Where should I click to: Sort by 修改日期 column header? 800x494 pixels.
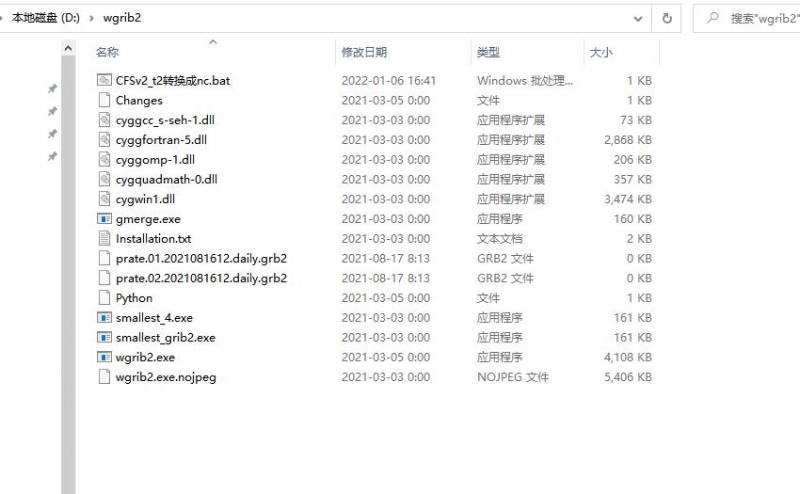coord(364,52)
